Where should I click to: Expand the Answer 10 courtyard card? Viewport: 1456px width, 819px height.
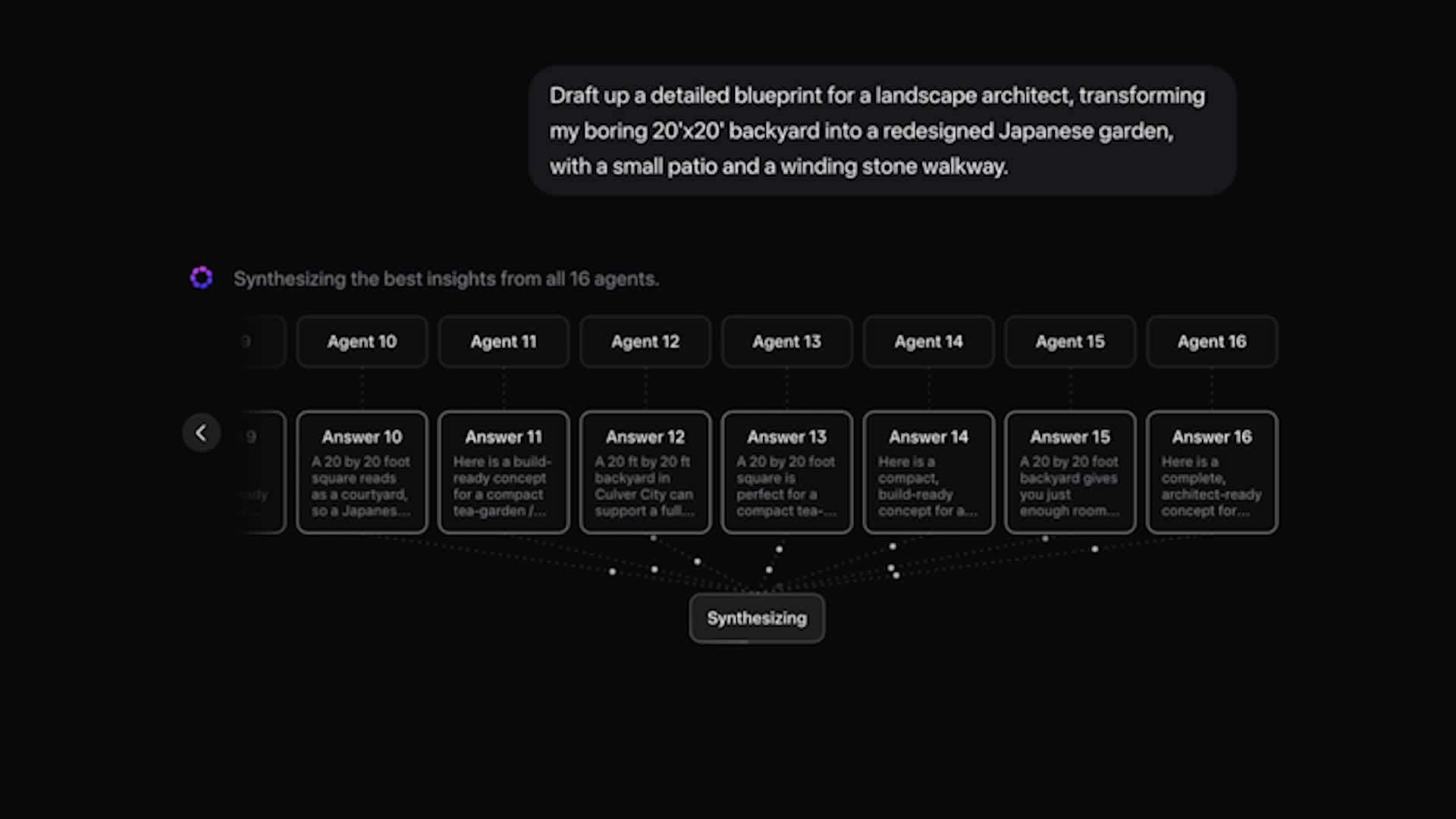(x=362, y=472)
